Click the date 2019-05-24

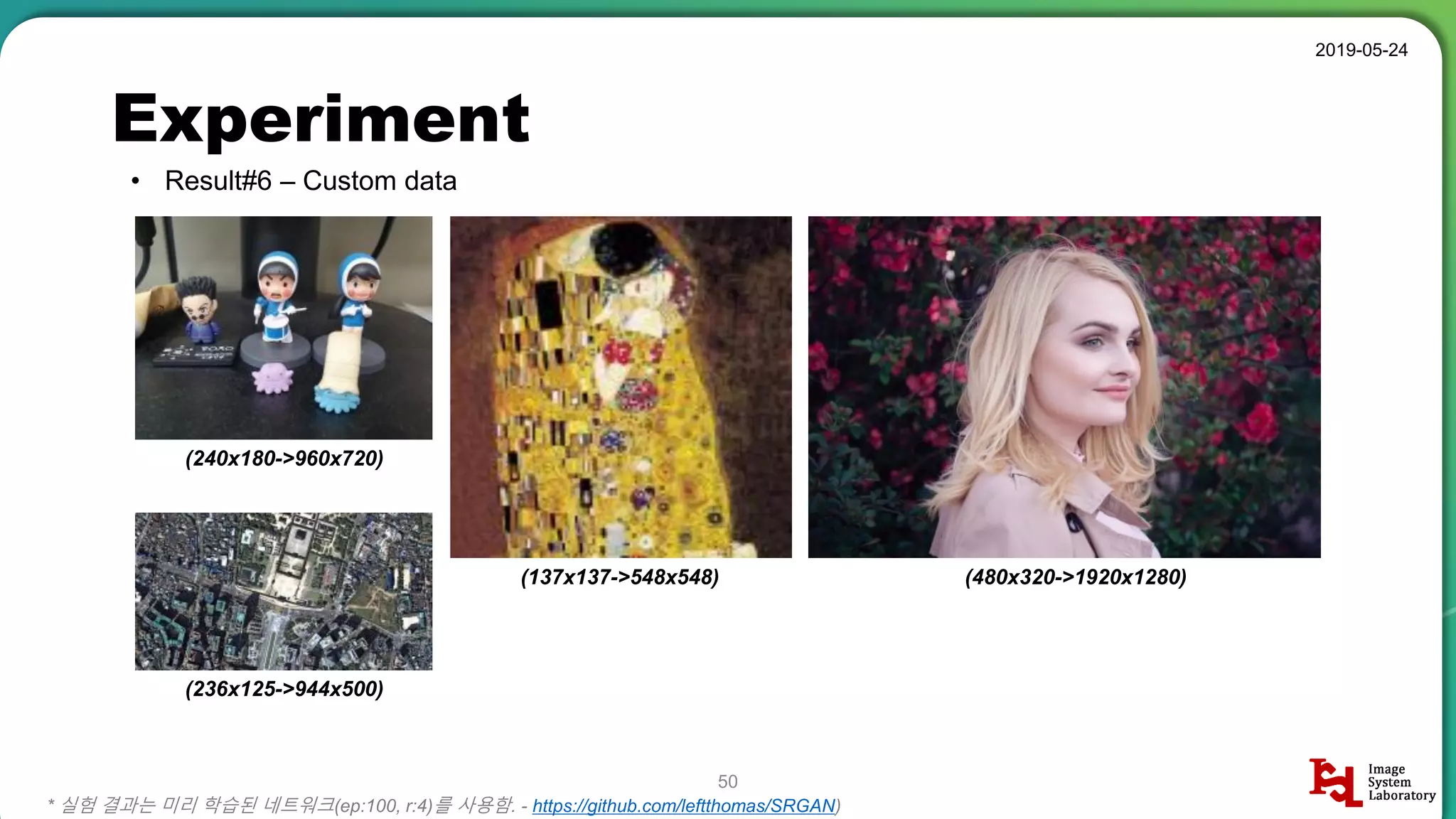click(x=1361, y=50)
